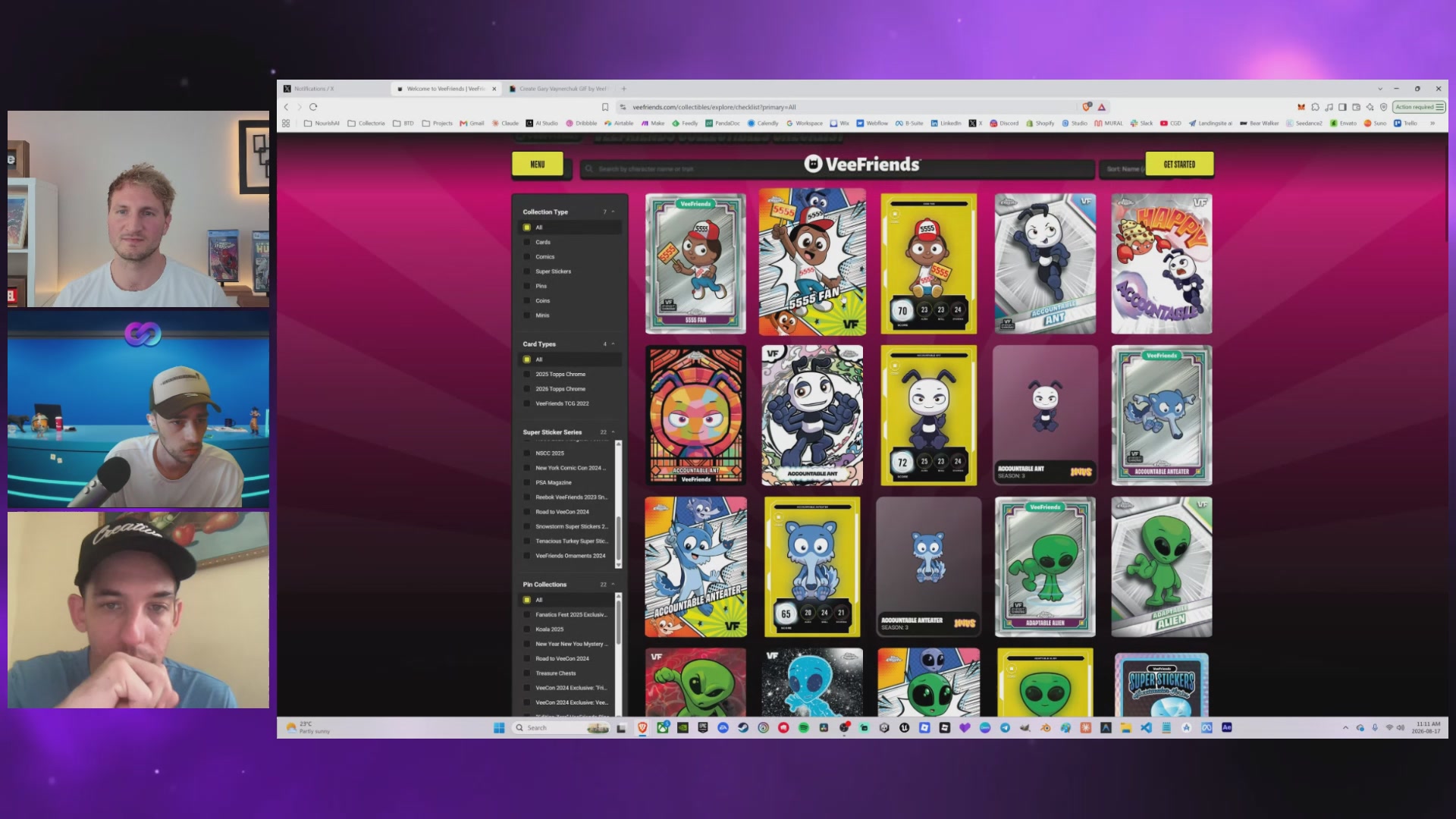Check the 2025 Topps Chrome card type
The image size is (1456, 819).
click(527, 375)
